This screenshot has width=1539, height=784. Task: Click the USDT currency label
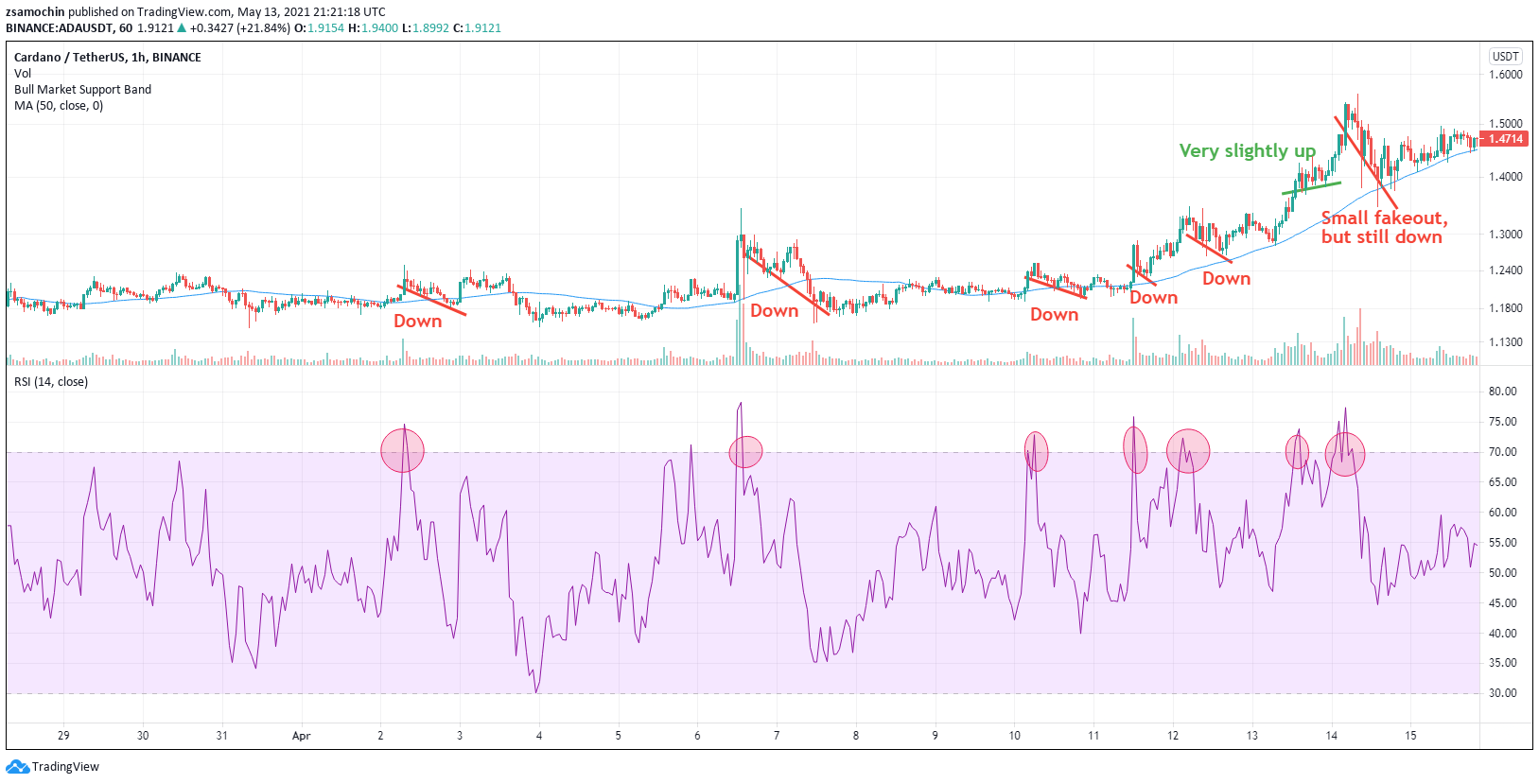(x=1505, y=57)
